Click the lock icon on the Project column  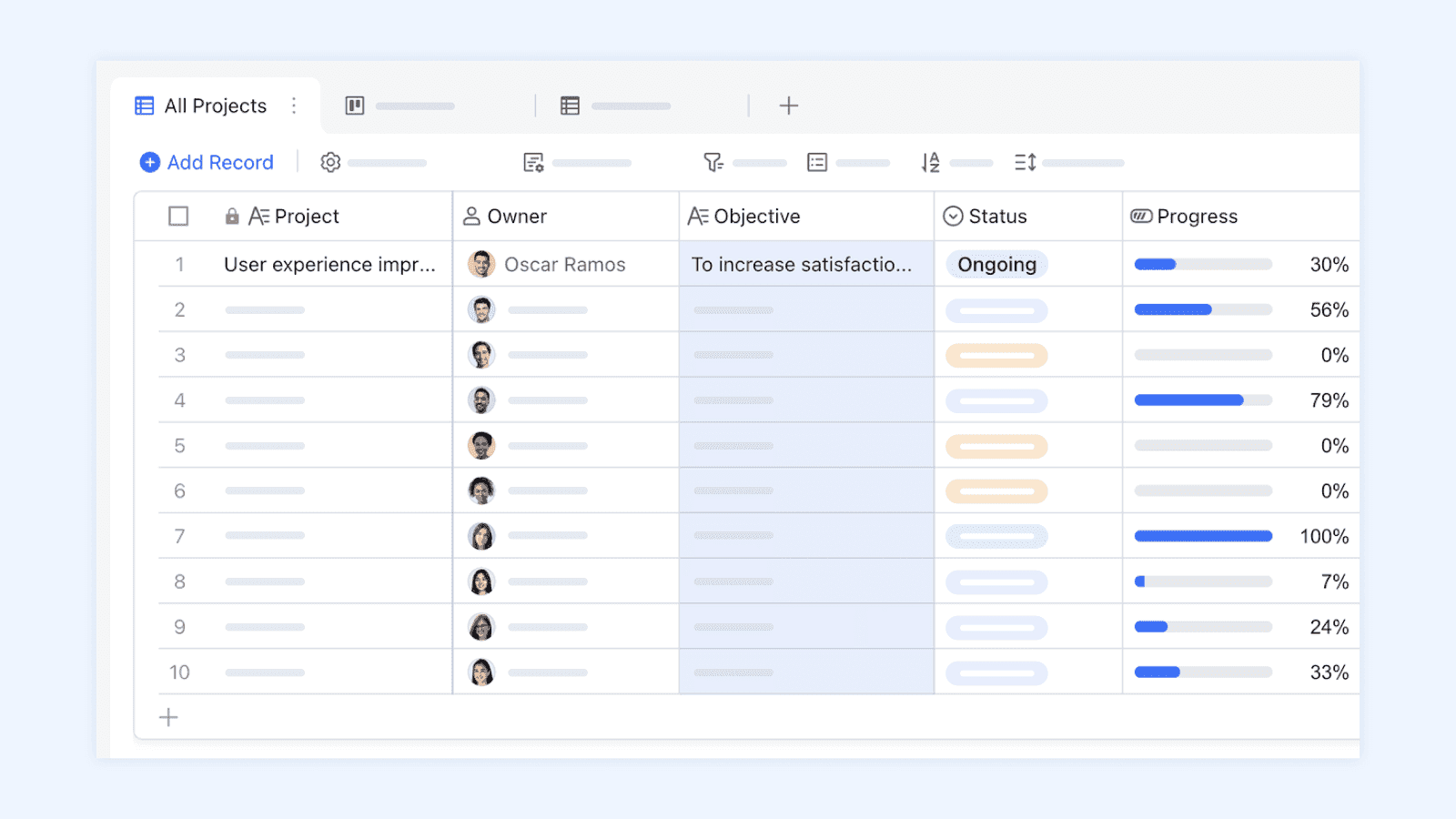(x=230, y=217)
